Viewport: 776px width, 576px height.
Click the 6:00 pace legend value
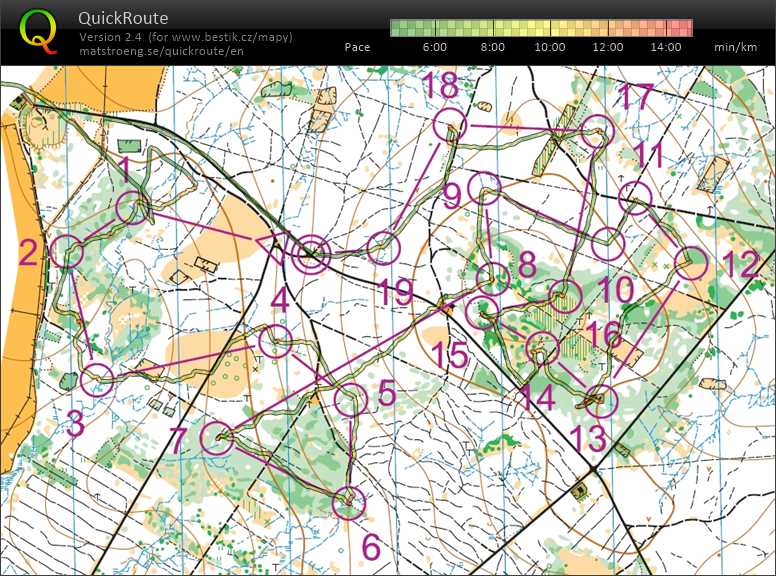tap(435, 47)
